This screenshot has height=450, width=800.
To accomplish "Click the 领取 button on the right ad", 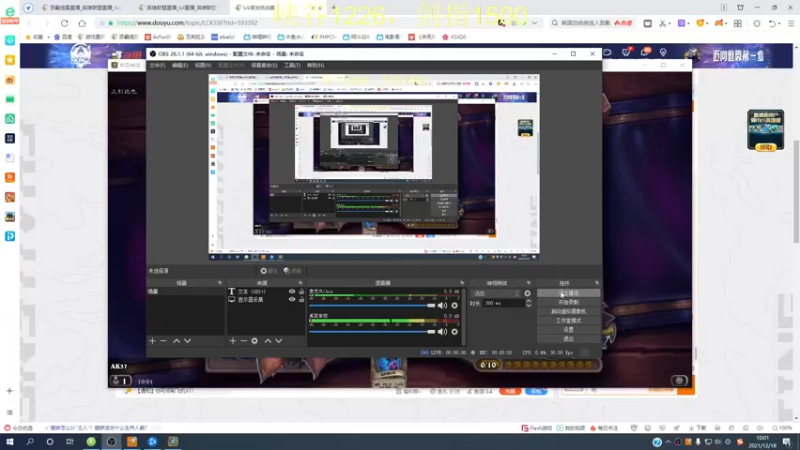I will click(765, 147).
